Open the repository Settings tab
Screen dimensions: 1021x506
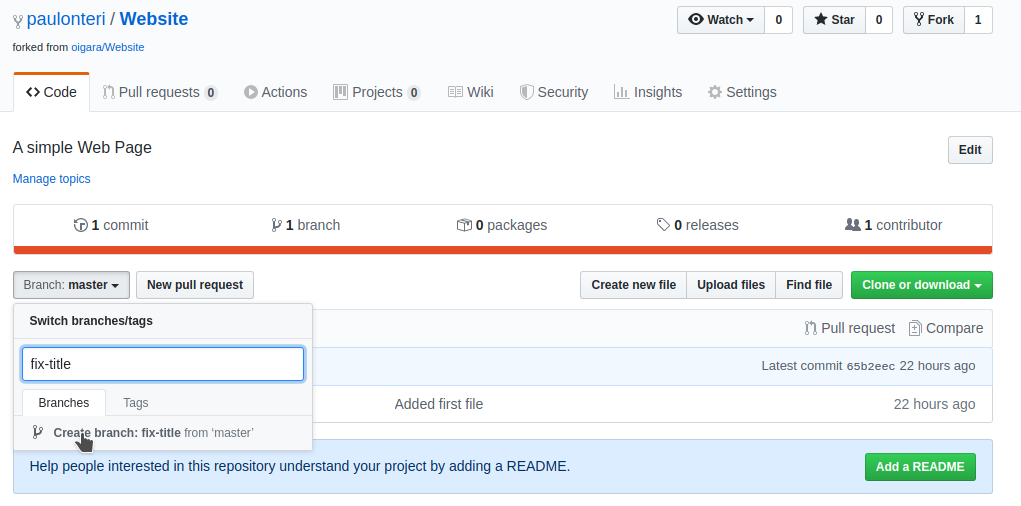[741, 92]
